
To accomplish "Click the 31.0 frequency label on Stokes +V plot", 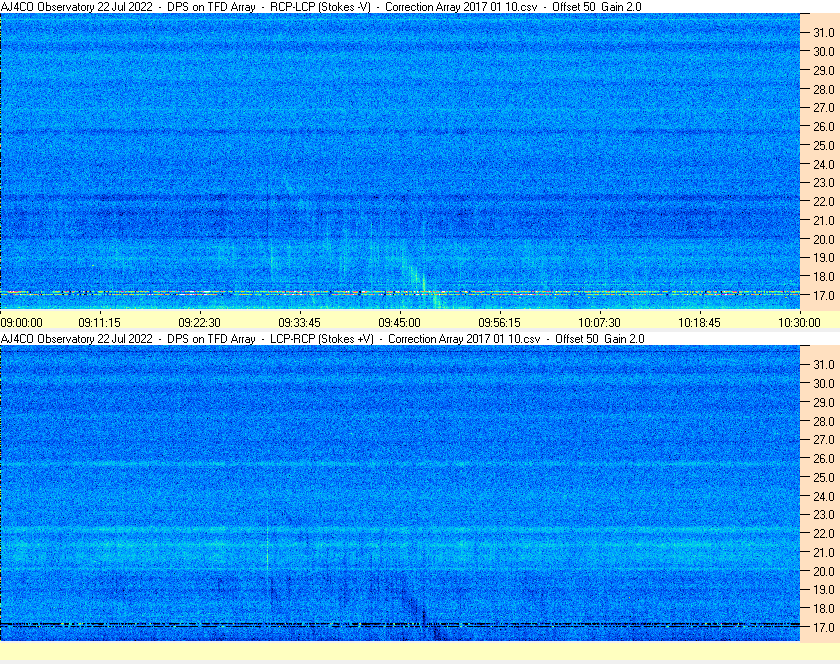I will pos(824,364).
